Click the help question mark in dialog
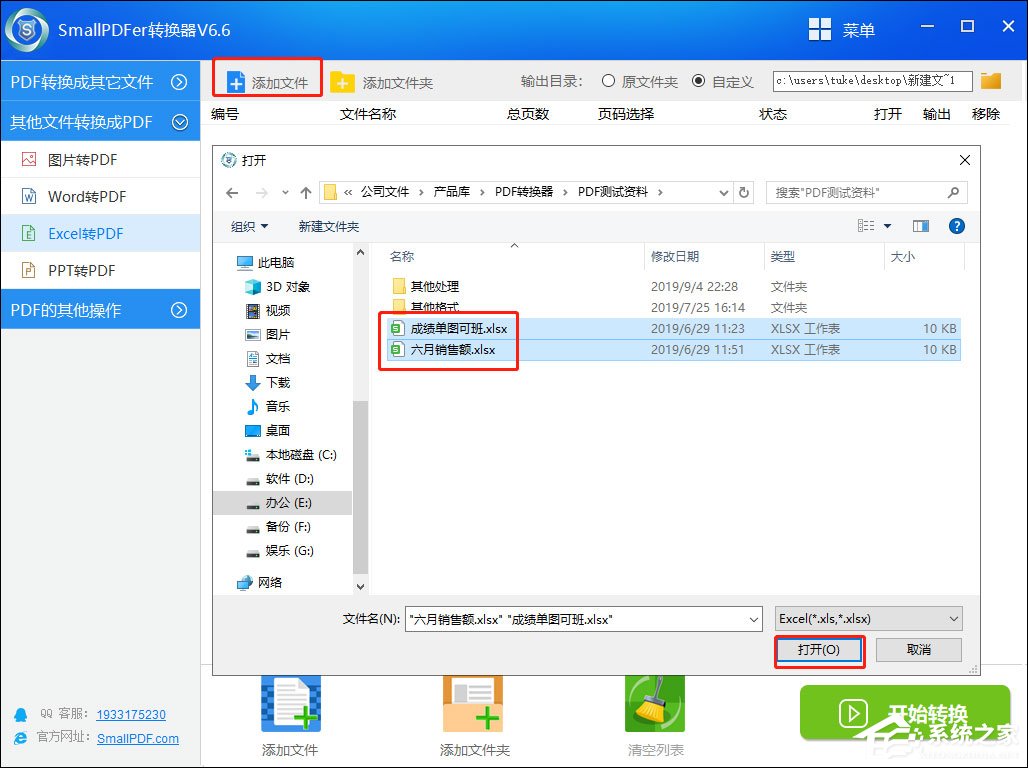 tap(957, 226)
